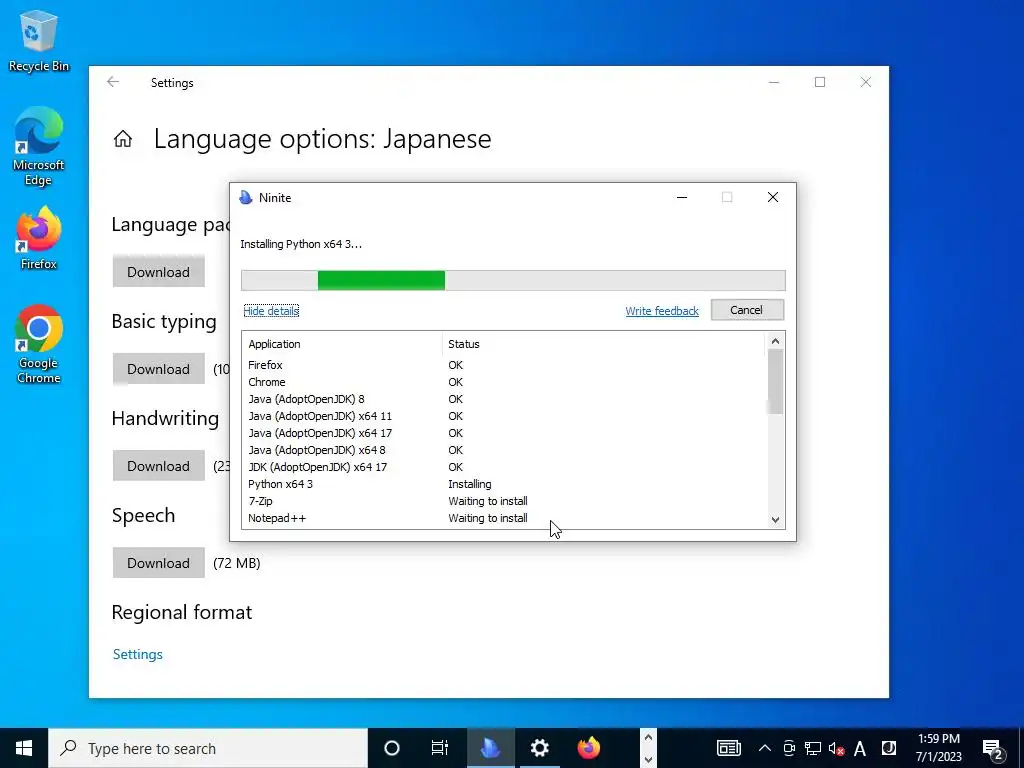Select Java (AdoptOpenJDK) x64 11 row
Viewport: 1024px width, 768px height.
click(x=504, y=416)
